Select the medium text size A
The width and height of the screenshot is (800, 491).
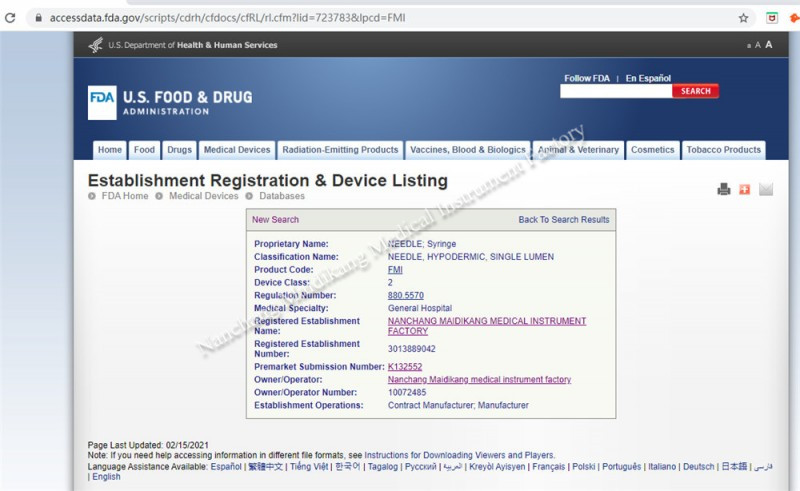tap(758, 45)
